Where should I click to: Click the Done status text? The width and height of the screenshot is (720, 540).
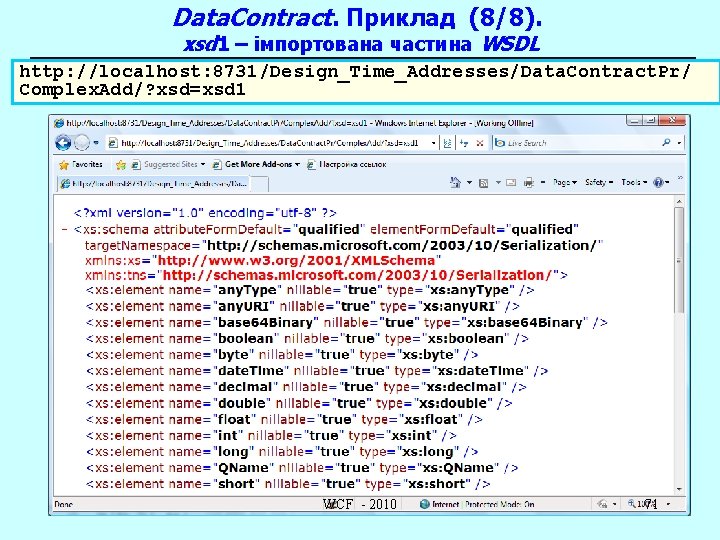point(63,505)
